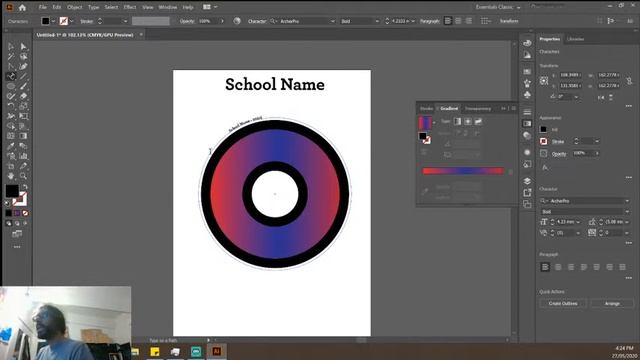Click Fill swatch in Appearance section
The height and width of the screenshot is (360, 640).
pos(543,129)
